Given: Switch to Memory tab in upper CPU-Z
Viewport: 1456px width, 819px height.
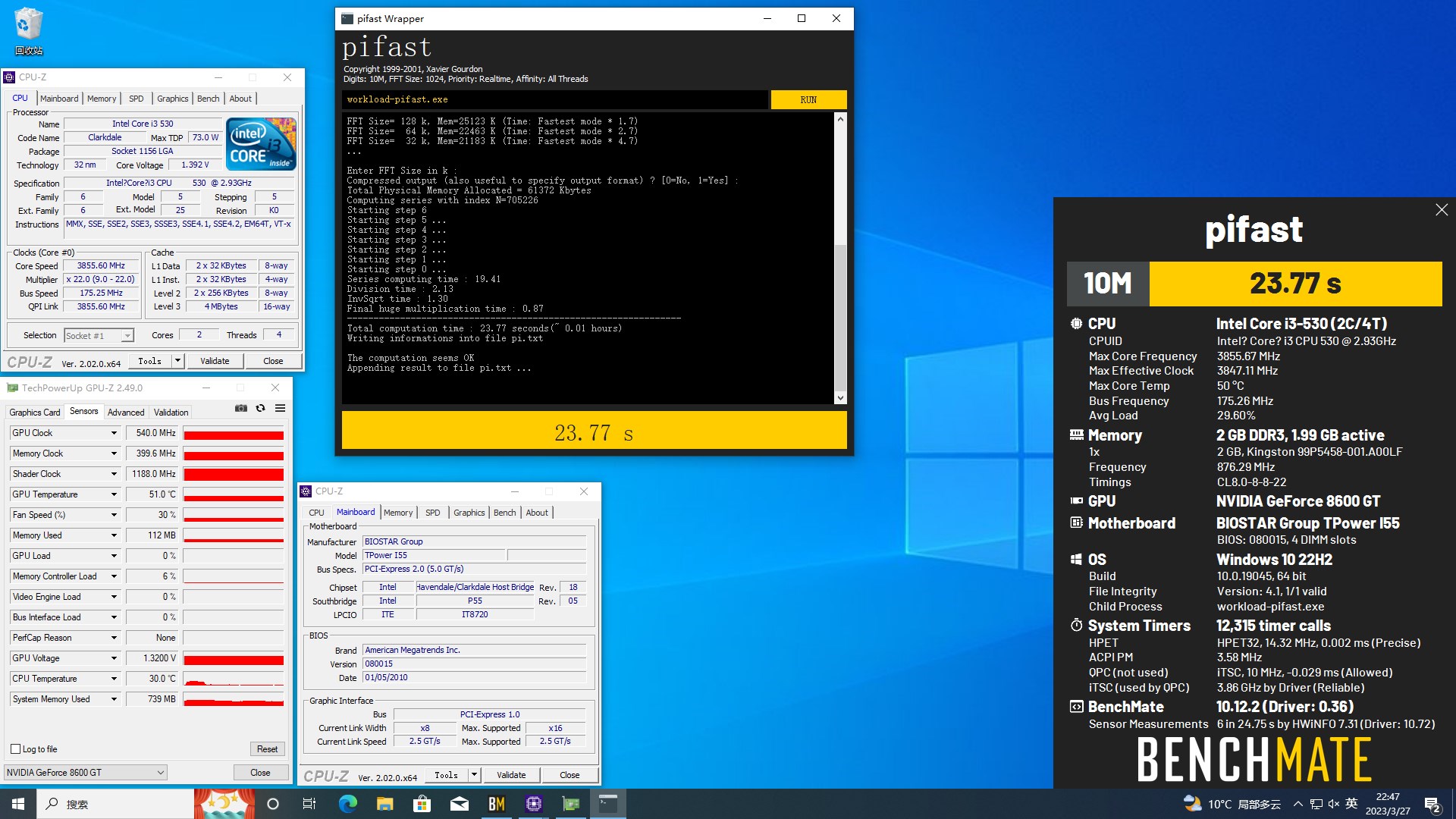Looking at the screenshot, I should (102, 99).
